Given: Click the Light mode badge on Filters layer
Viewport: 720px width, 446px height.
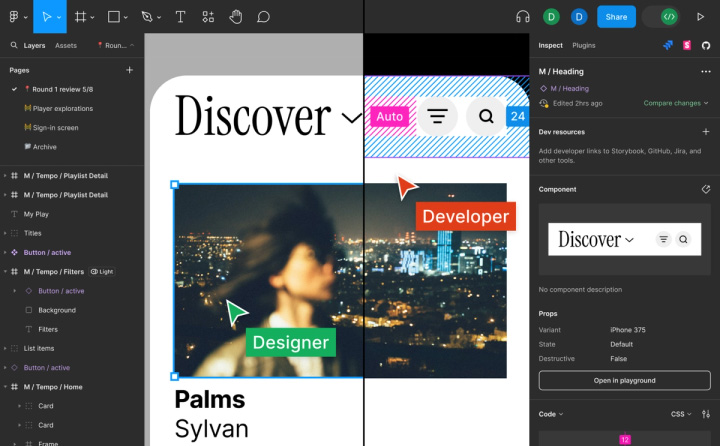Looking at the screenshot, I should [102, 271].
